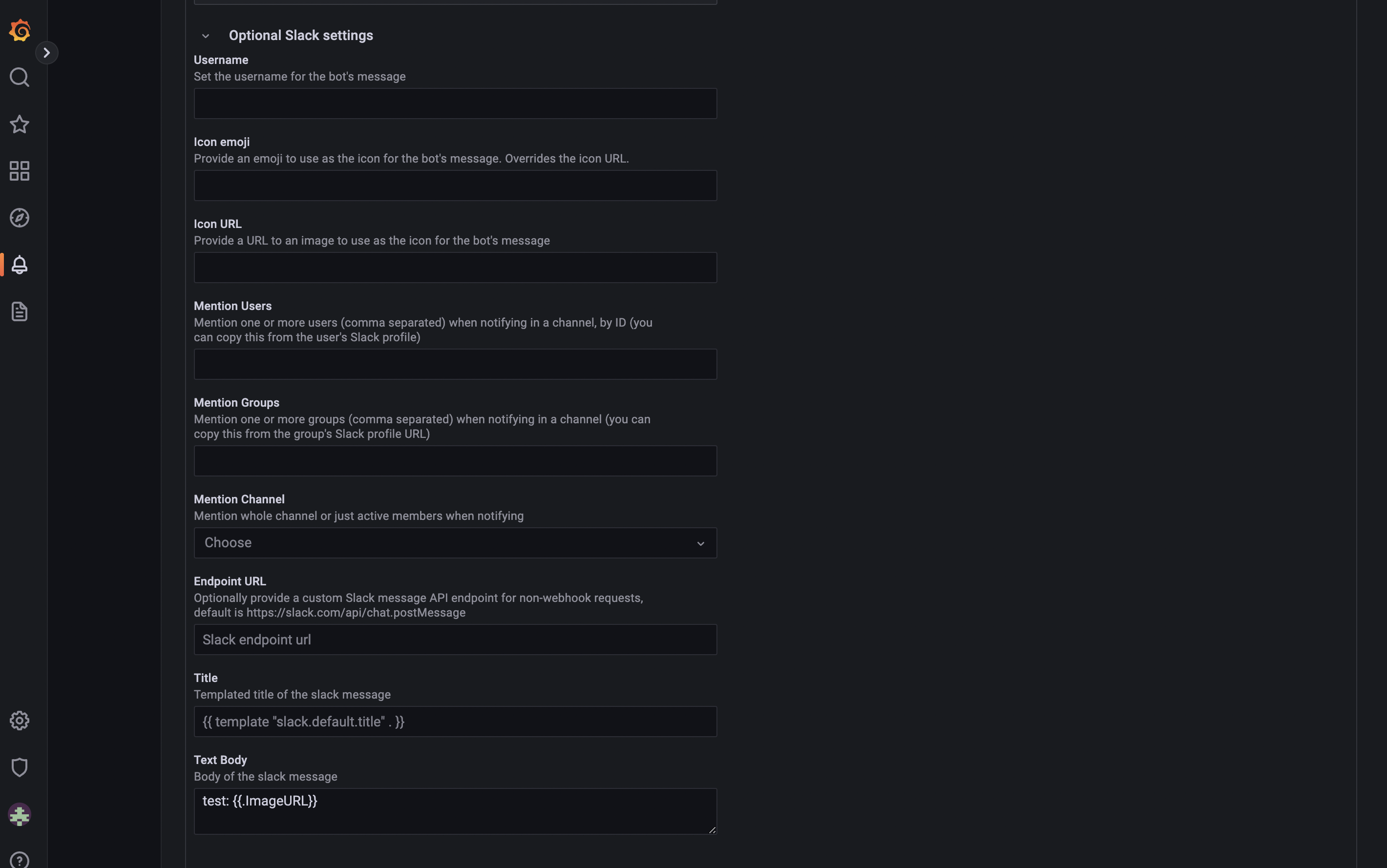The width and height of the screenshot is (1387, 868).
Task: Click the Server Admin shield icon
Action: [x=20, y=766]
